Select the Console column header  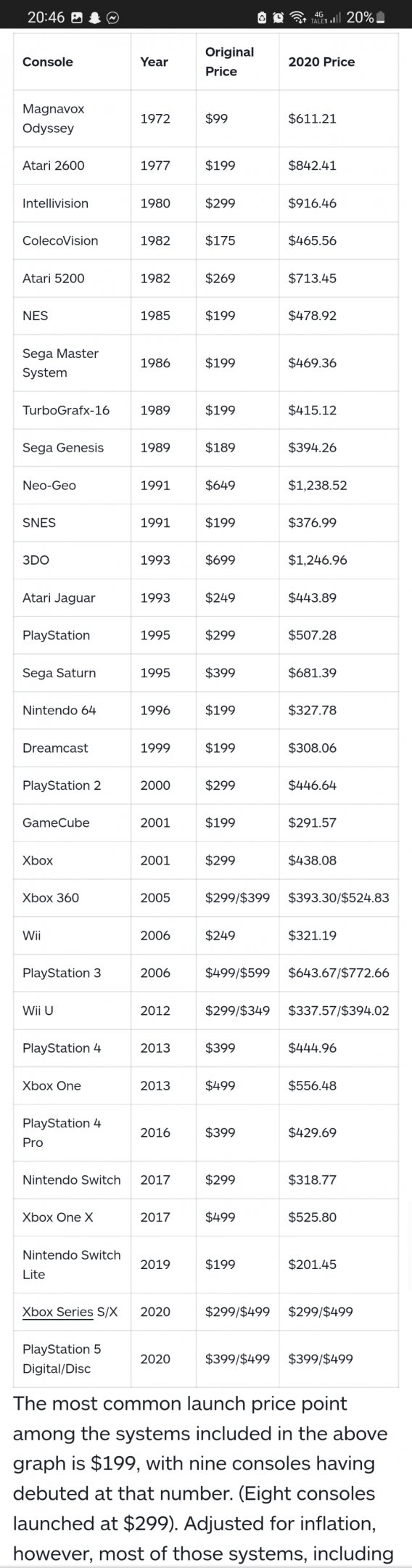tap(48, 62)
